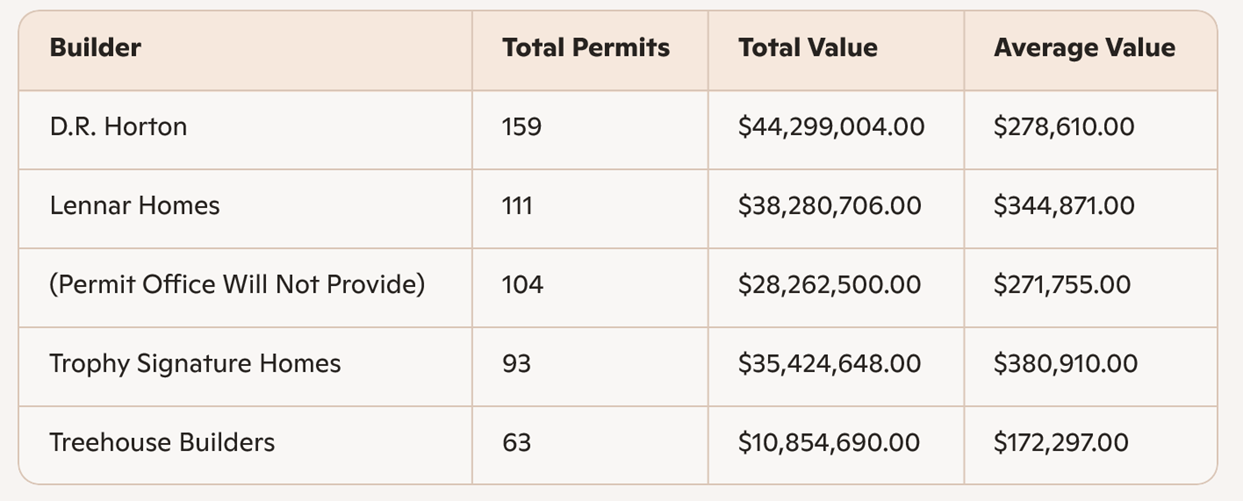Select the Trophy Signature Homes cell

(195, 363)
